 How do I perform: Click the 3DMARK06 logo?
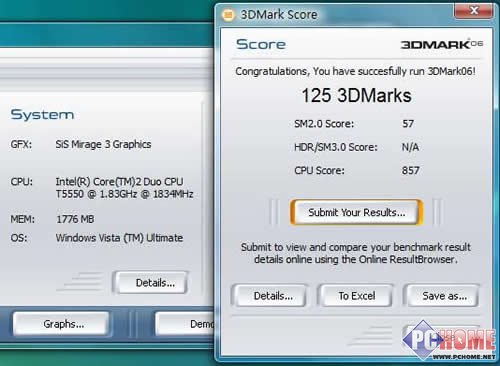tap(442, 44)
